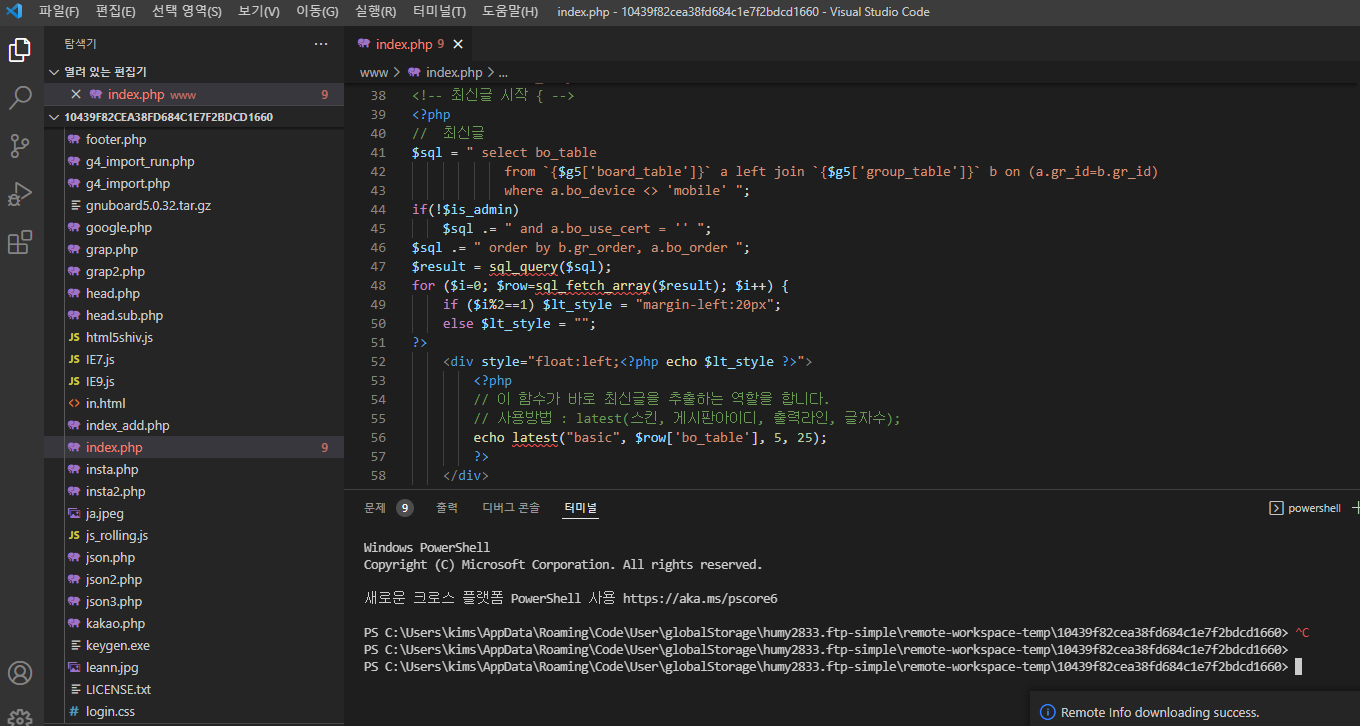The image size is (1360, 726).
Task: Open the Search view in activity bar
Action: pyautogui.click(x=20, y=97)
